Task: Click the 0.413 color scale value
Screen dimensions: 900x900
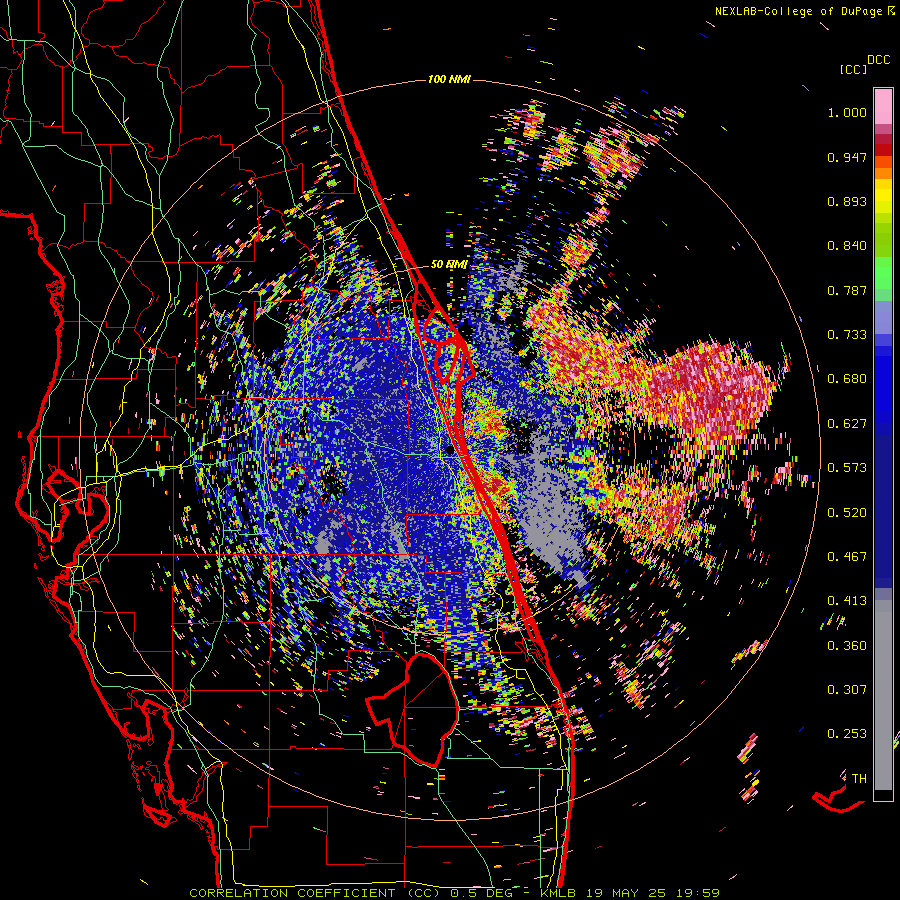Action: pyautogui.click(x=847, y=601)
